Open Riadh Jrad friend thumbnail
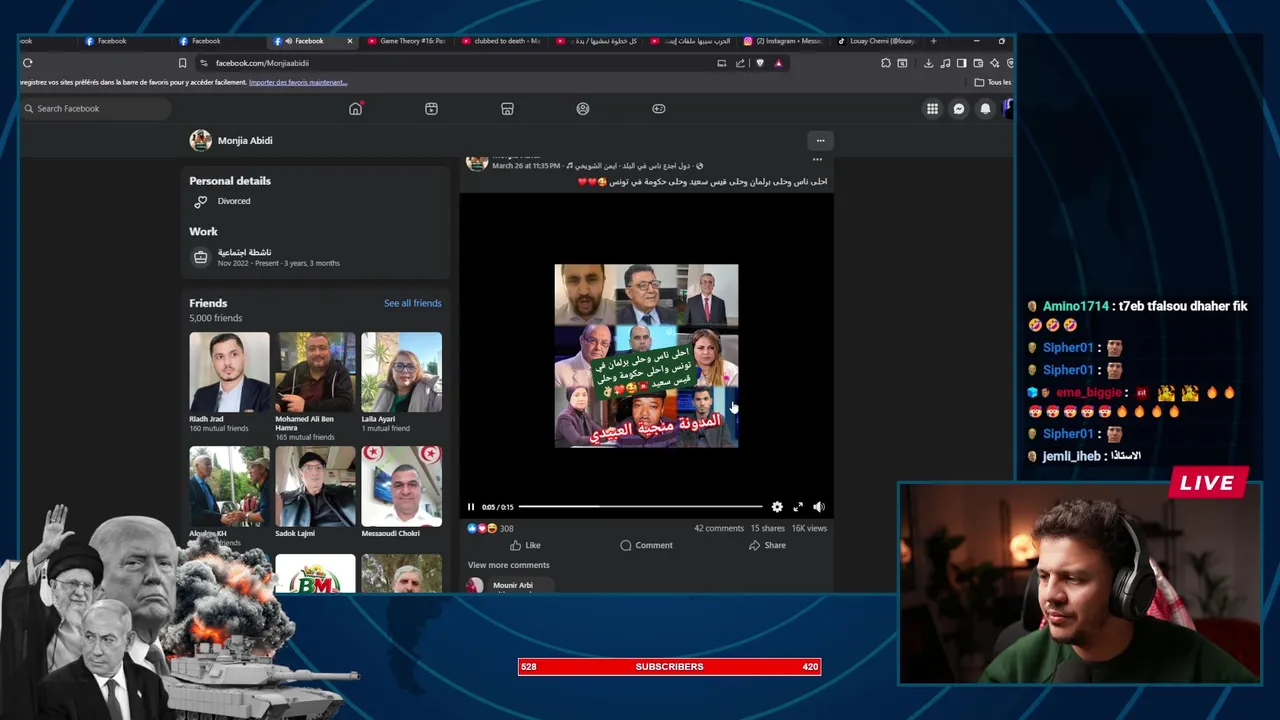 pos(229,372)
